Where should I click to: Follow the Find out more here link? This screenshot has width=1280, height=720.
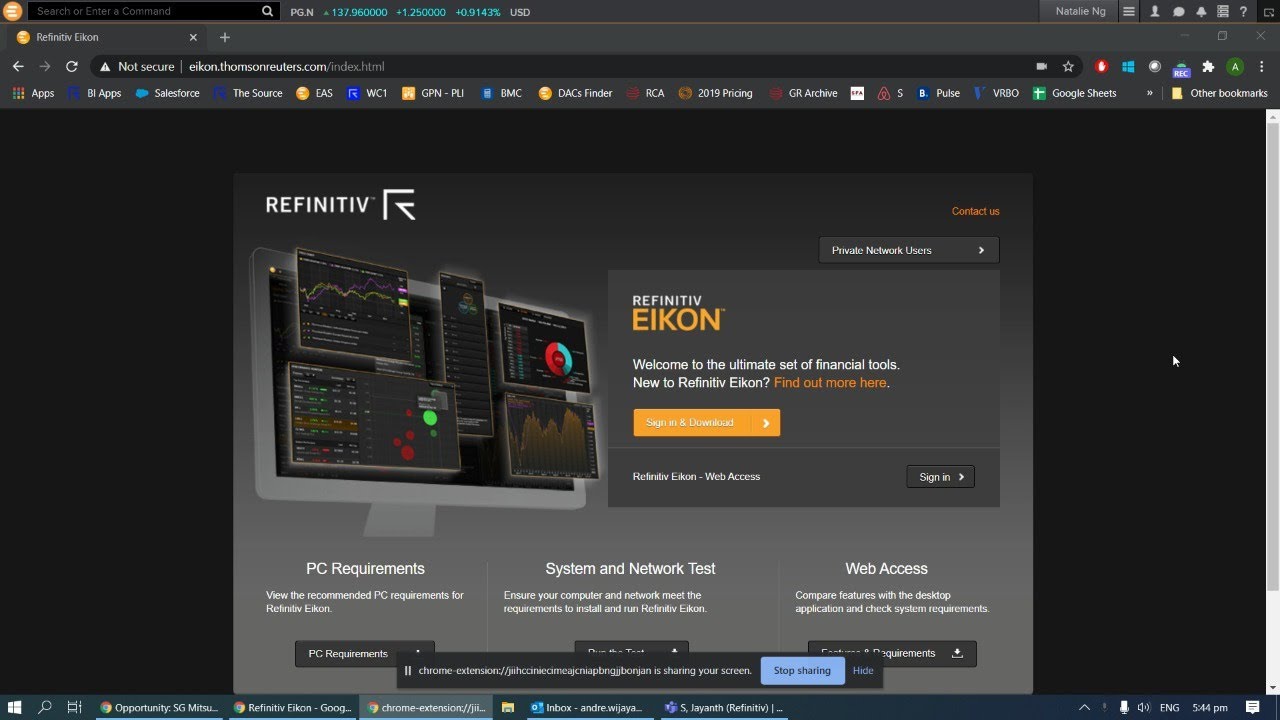coord(830,382)
